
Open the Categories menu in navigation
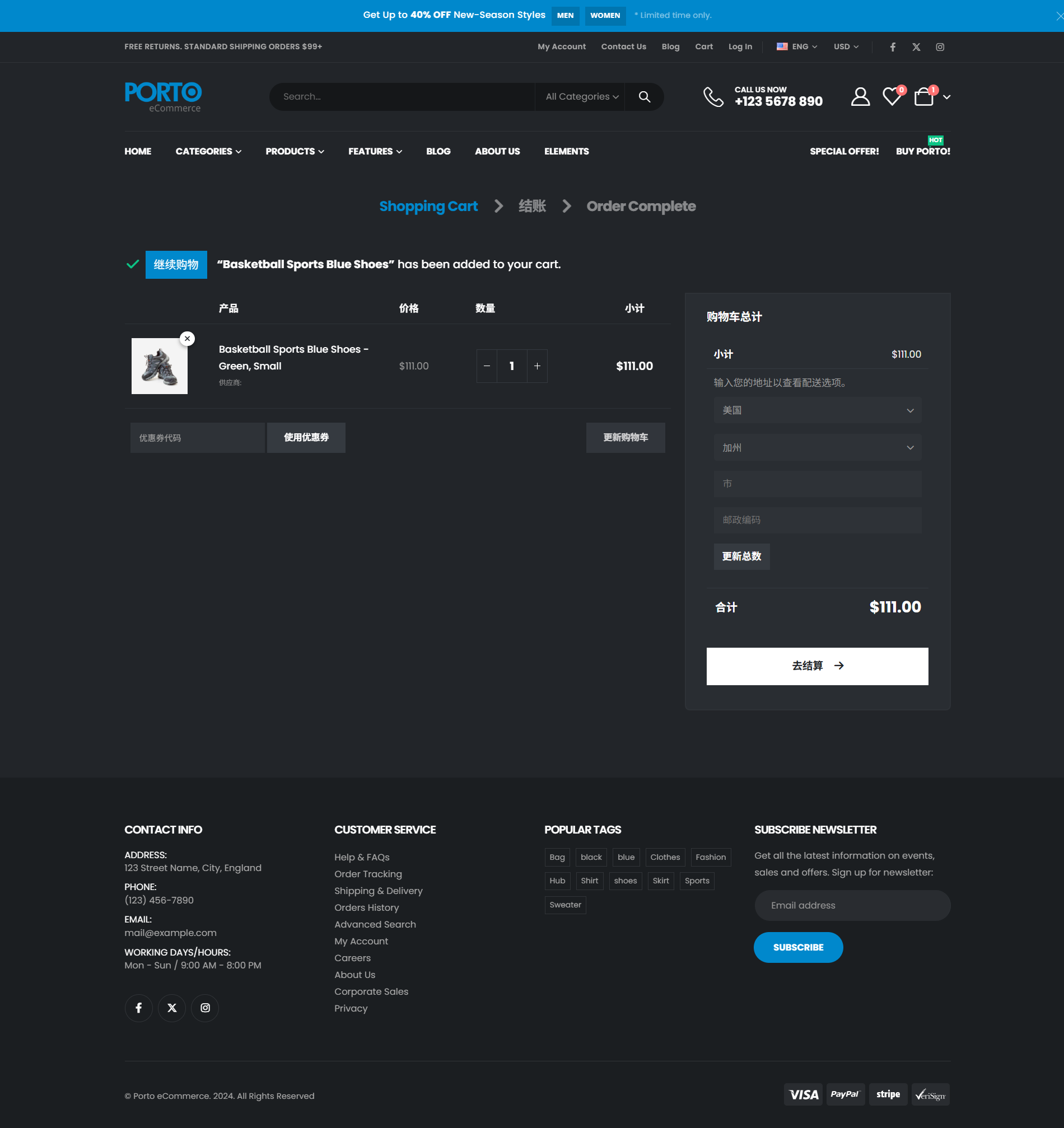pyautogui.click(x=208, y=152)
